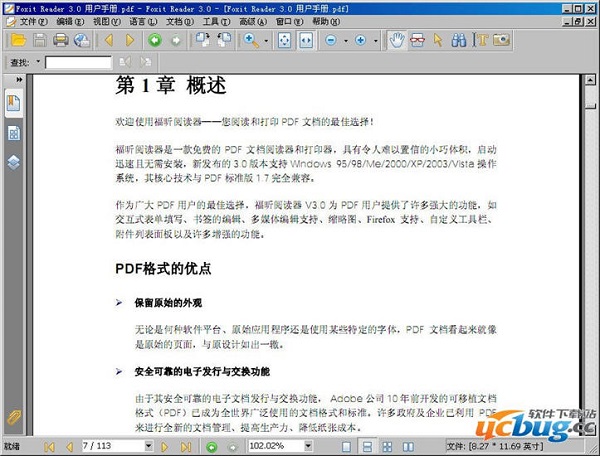
Task: Go to next page in status bar
Action: point(165,446)
